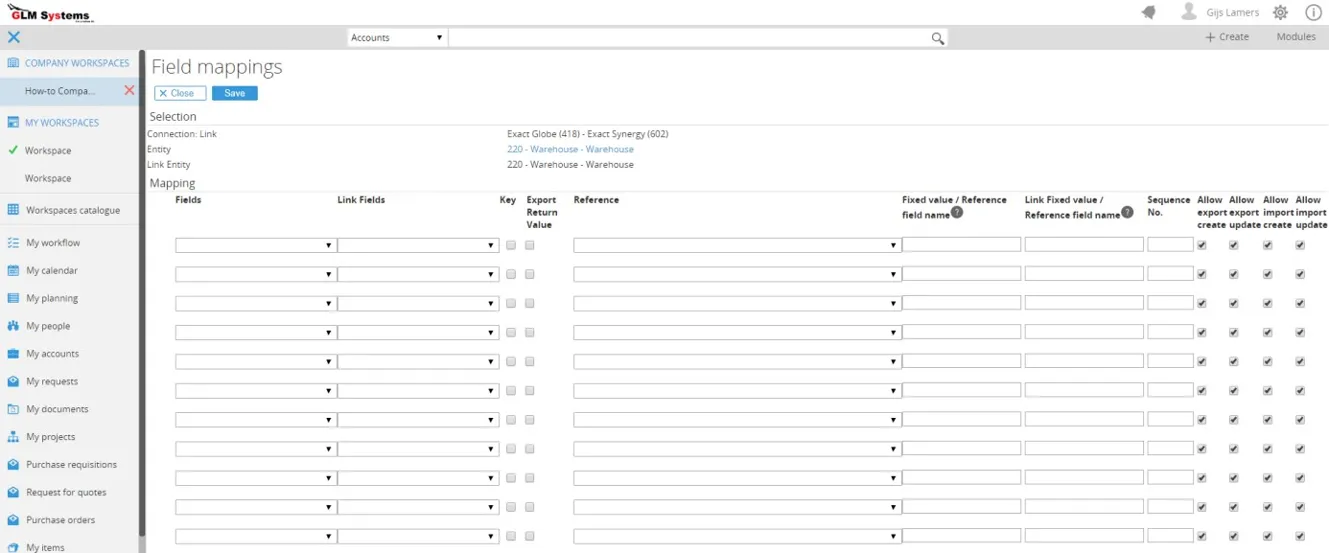Click the search magnifier icon
Viewport: 1329px width, 553px height.
coord(937,38)
